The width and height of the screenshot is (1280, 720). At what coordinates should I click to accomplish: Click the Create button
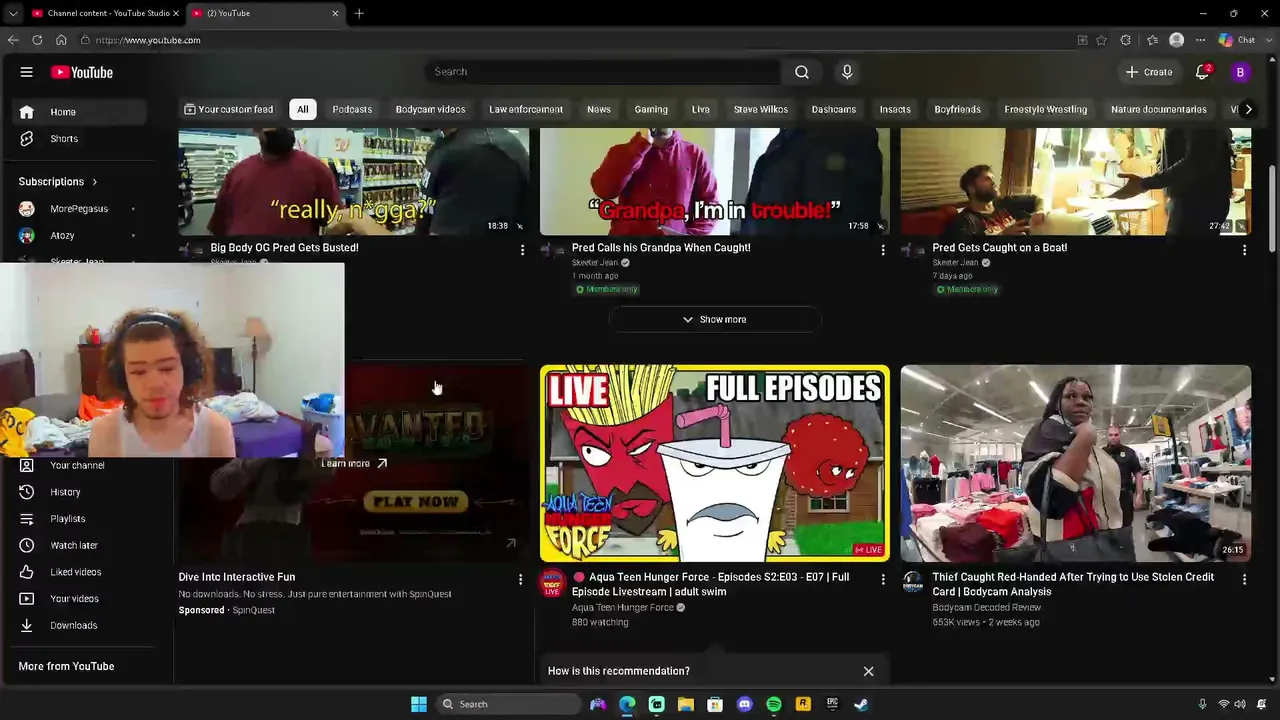tap(1149, 72)
